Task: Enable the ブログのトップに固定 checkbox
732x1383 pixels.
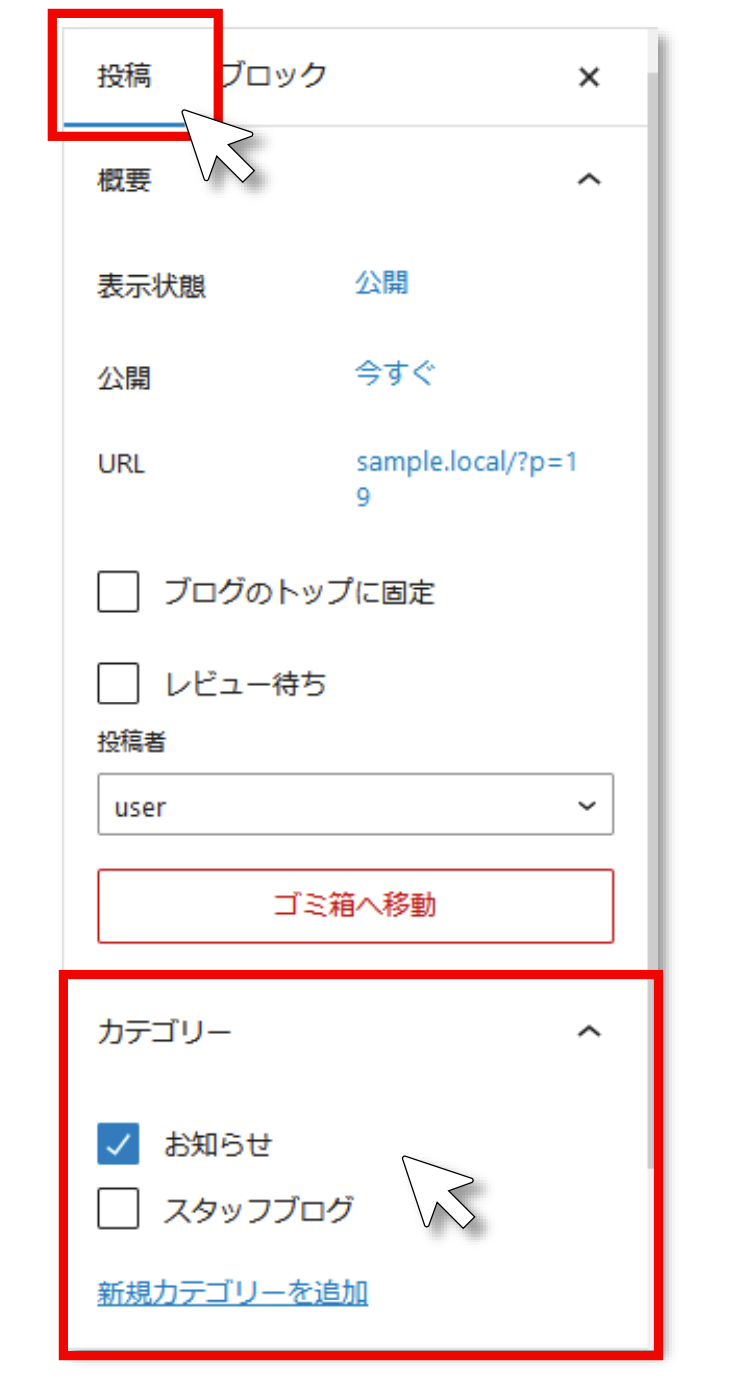Action: click(x=118, y=592)
